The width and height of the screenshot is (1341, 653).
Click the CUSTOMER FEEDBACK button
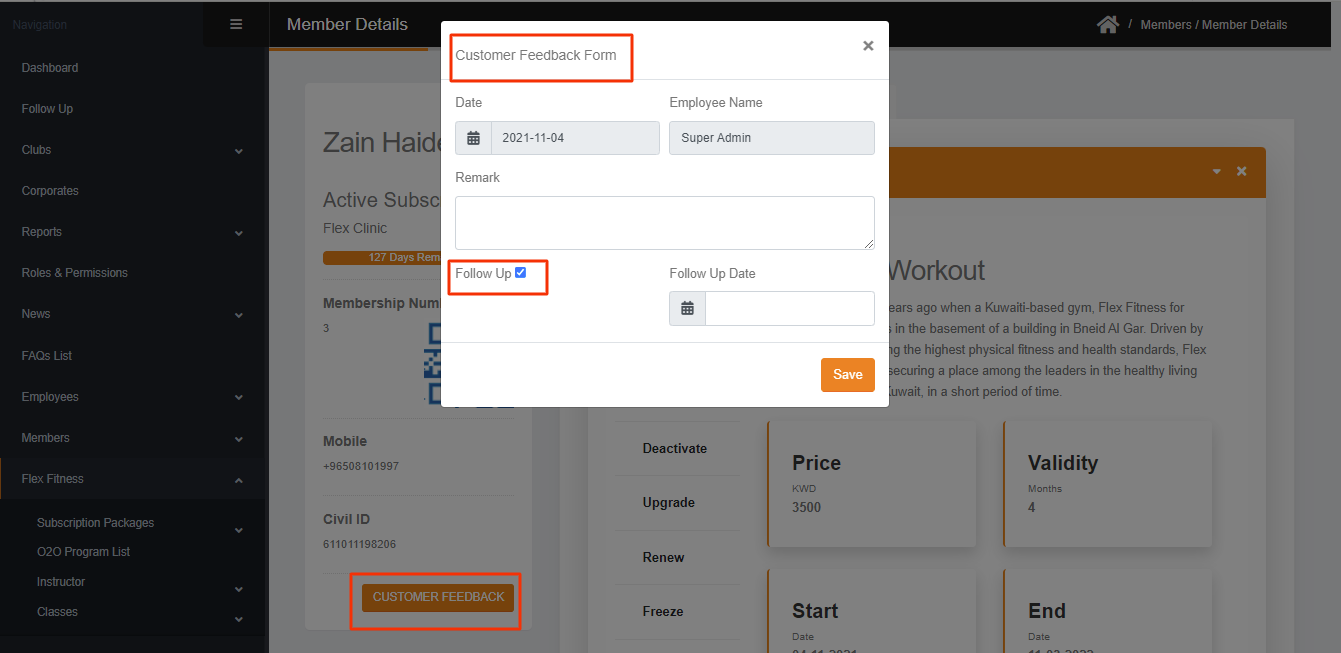point(438,597)
